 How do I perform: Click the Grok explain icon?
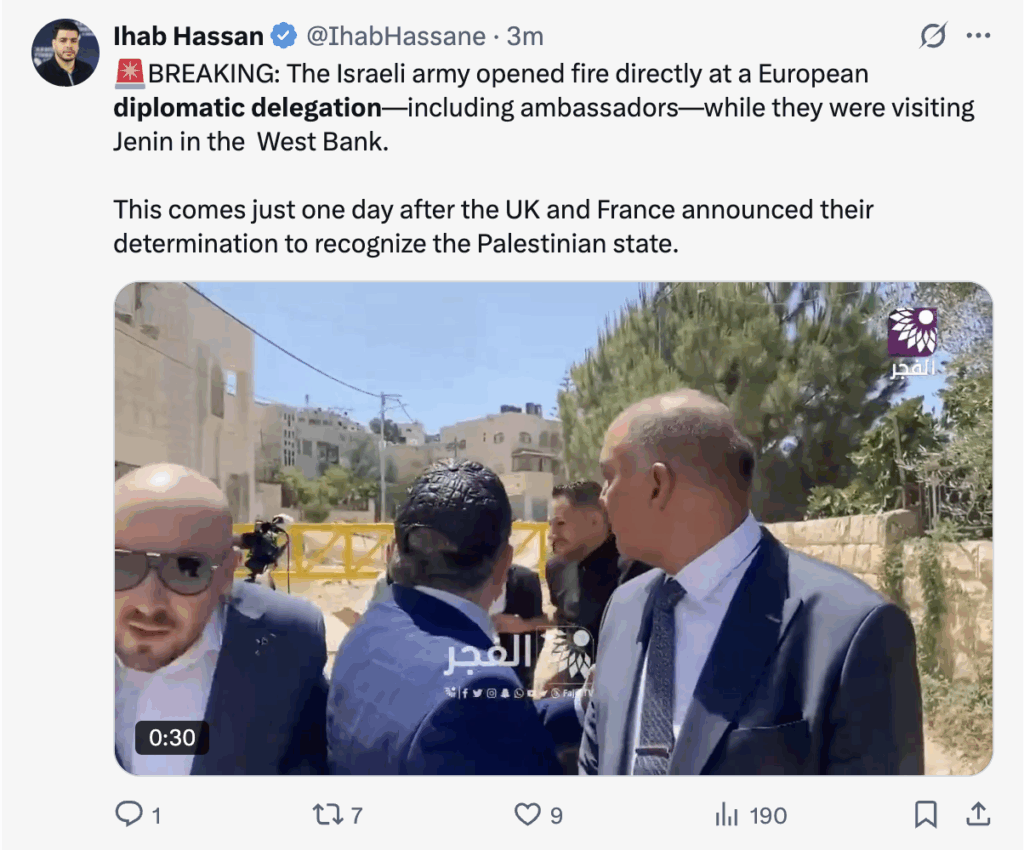click(933, 35)
